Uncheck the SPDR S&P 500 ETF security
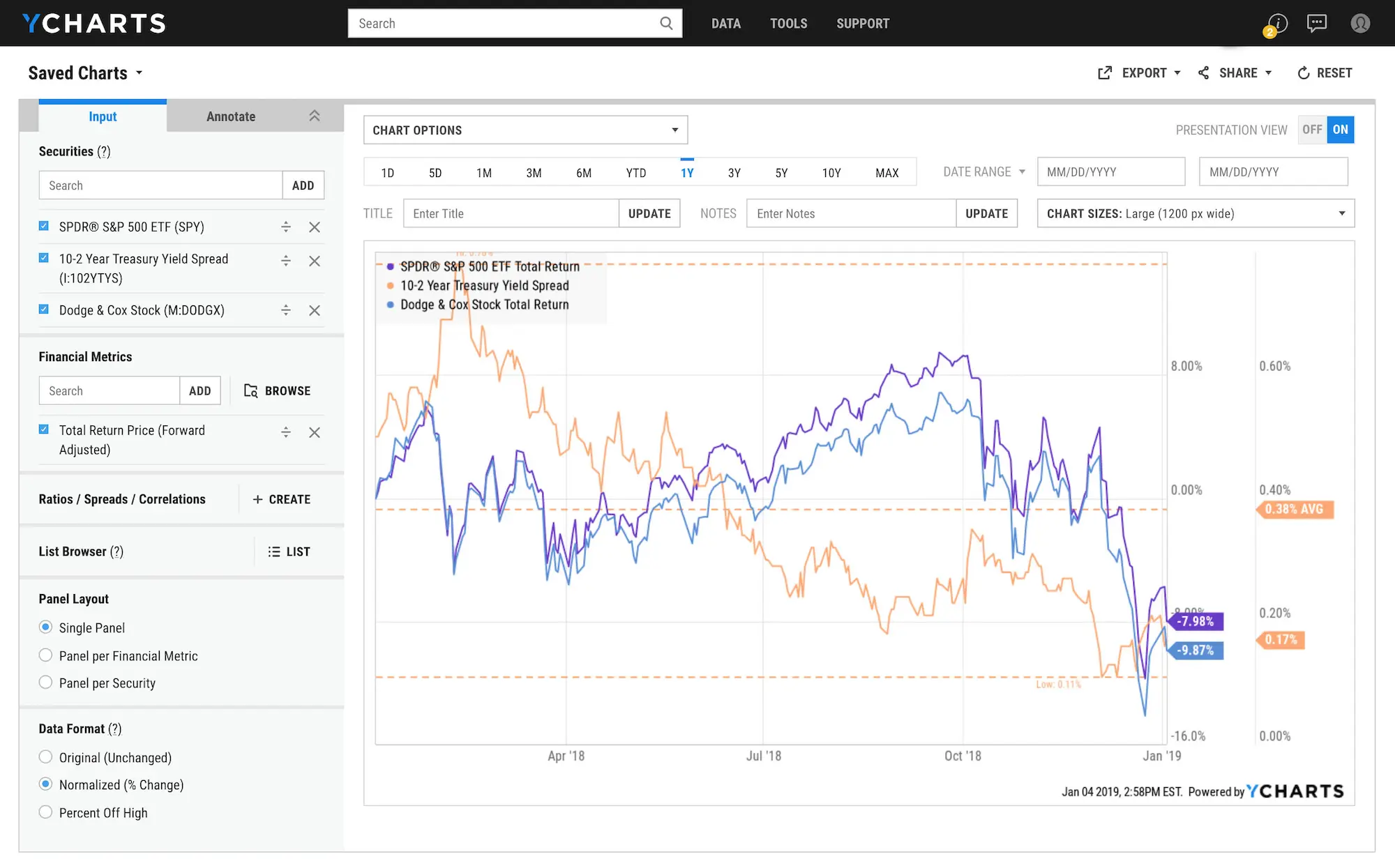 [43, 225]
